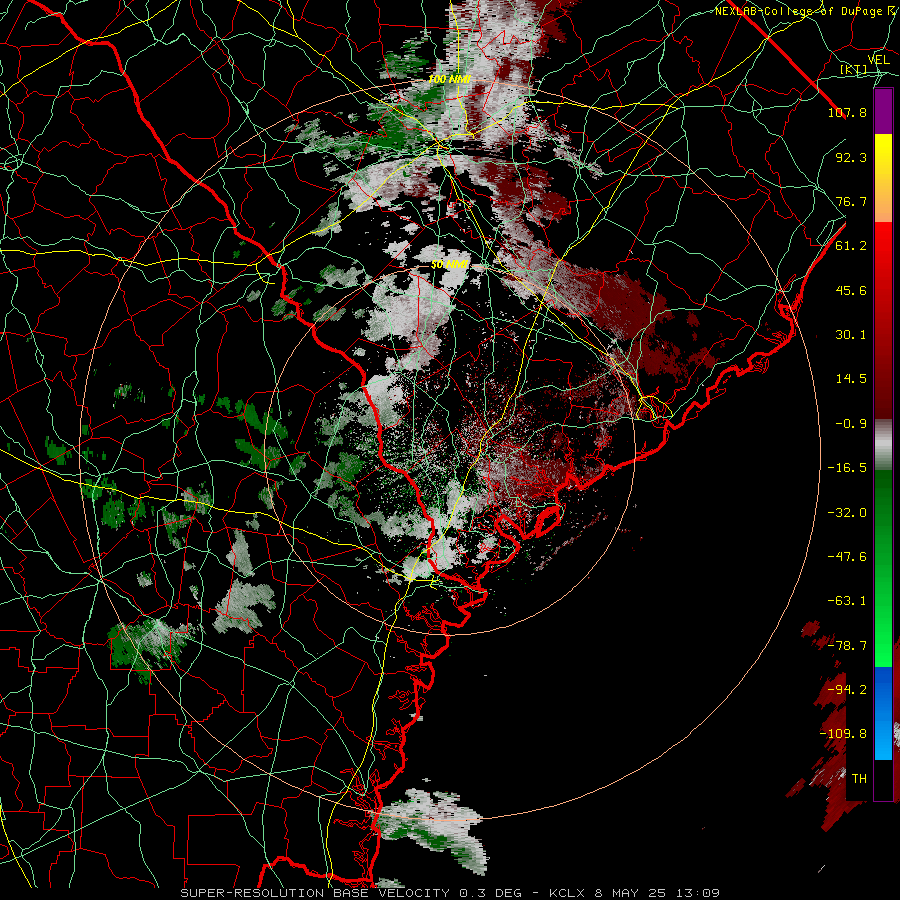Click the blue segment of the color bar
This screenshot has height=900, width=900.
[x=883, y=713]
